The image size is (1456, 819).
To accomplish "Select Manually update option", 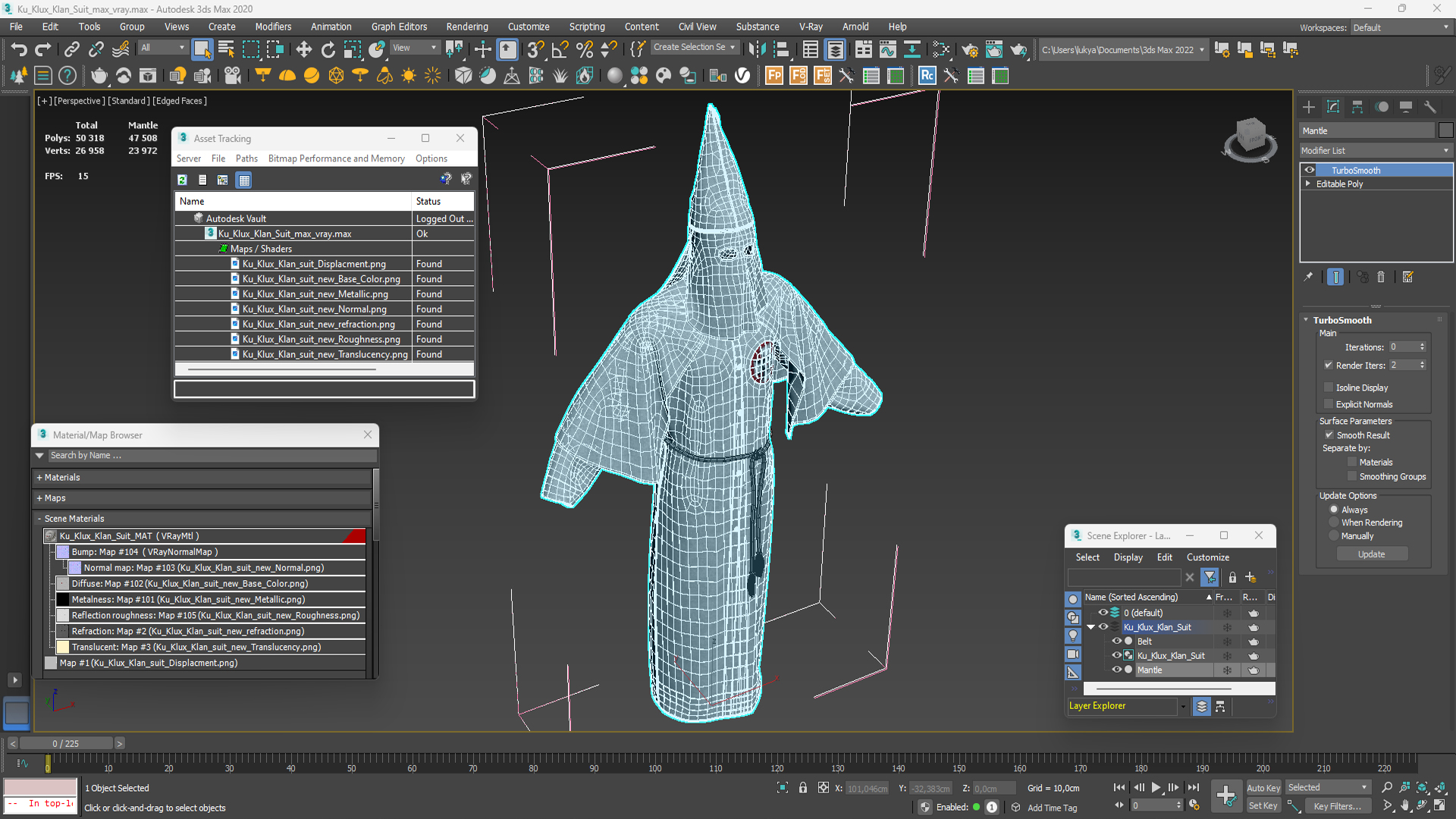I will 1334,536.
